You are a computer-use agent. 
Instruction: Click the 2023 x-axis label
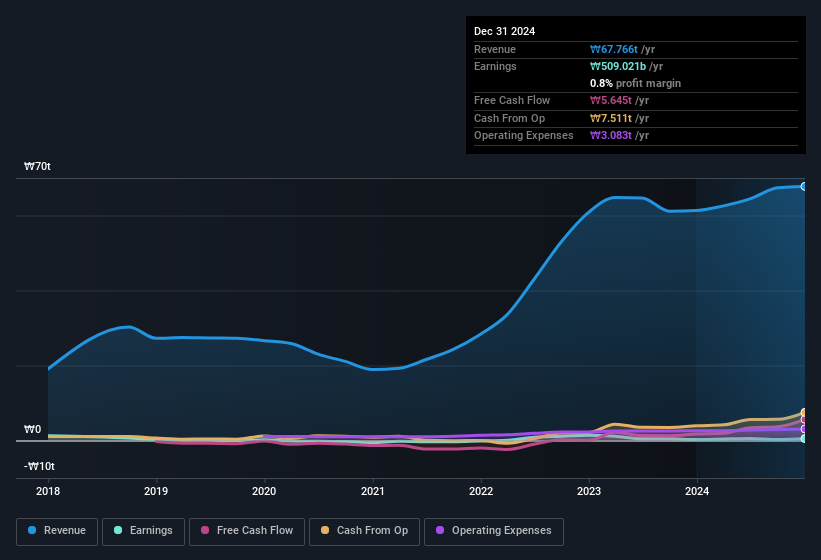point(589,491)
